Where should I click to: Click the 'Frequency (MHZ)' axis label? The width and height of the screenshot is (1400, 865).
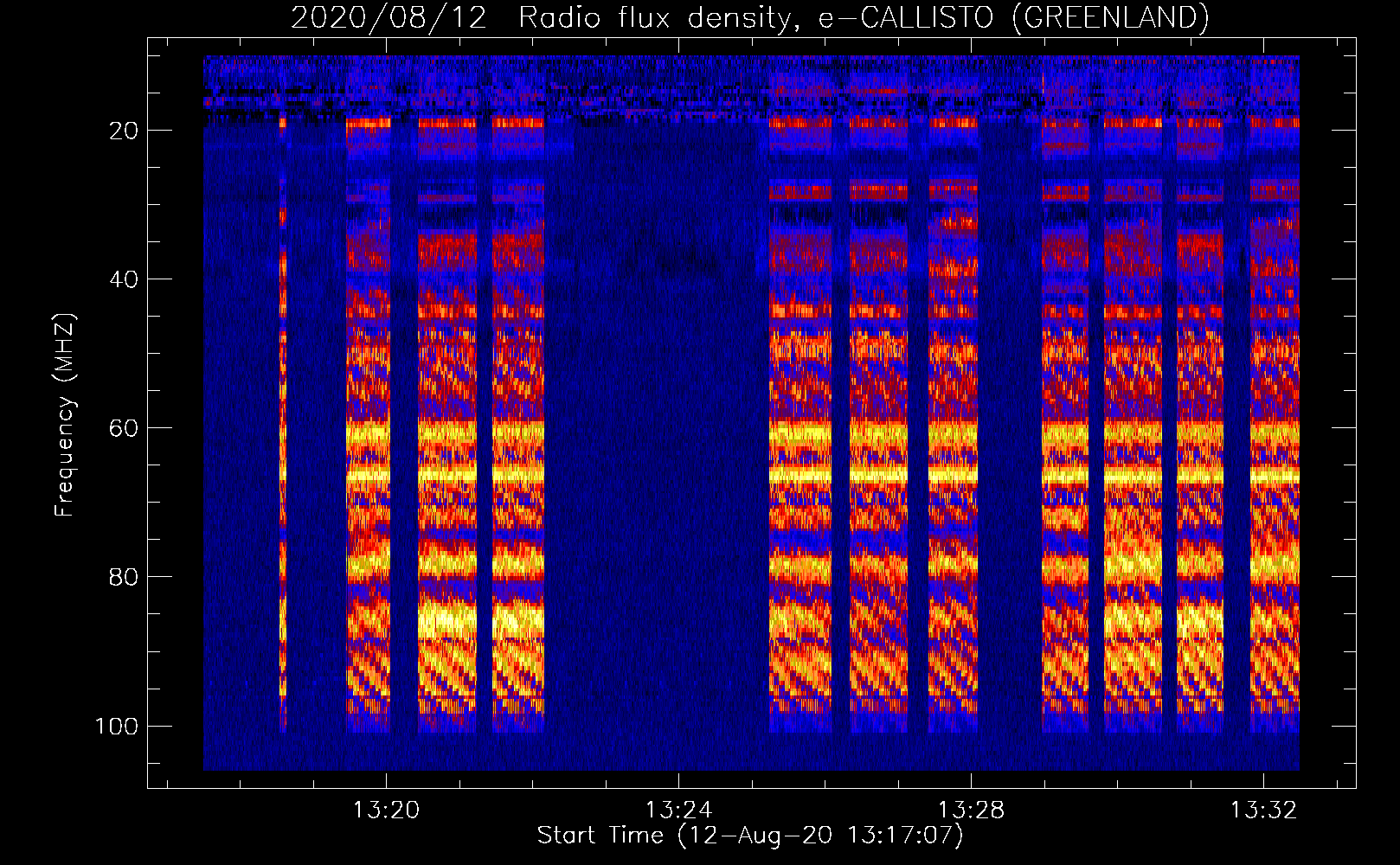[66, 415]
